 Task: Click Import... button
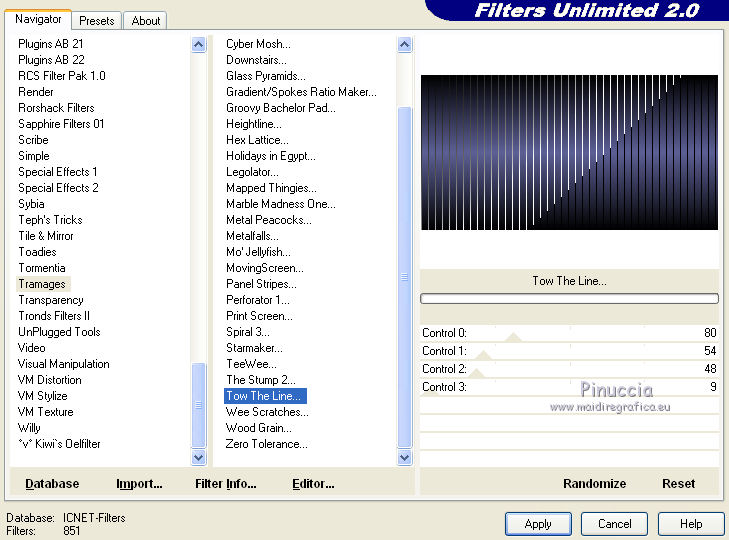pyautogui.click(x=139, y=484)
